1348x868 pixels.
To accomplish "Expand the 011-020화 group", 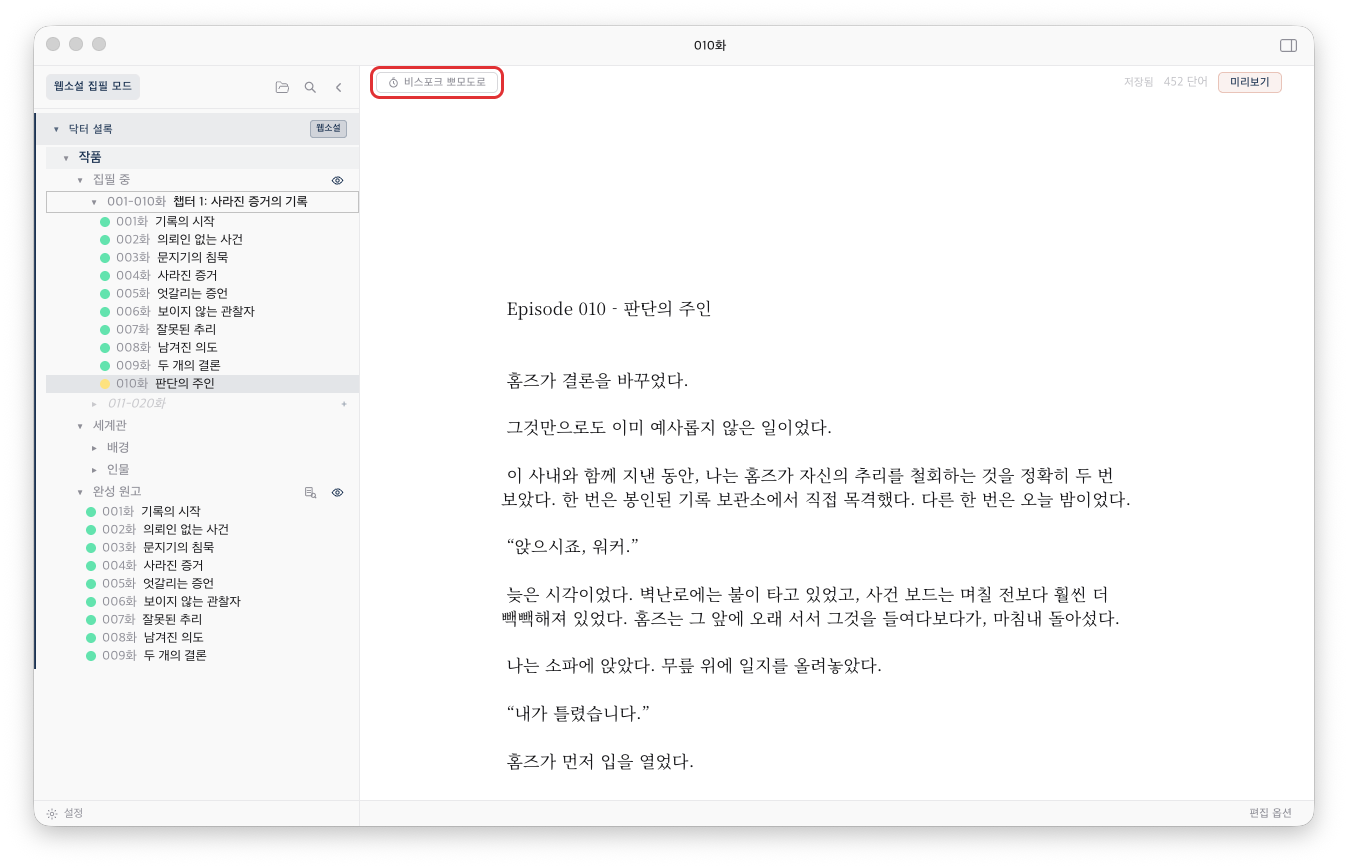I will pyautogui.click(x=94, y=404).
